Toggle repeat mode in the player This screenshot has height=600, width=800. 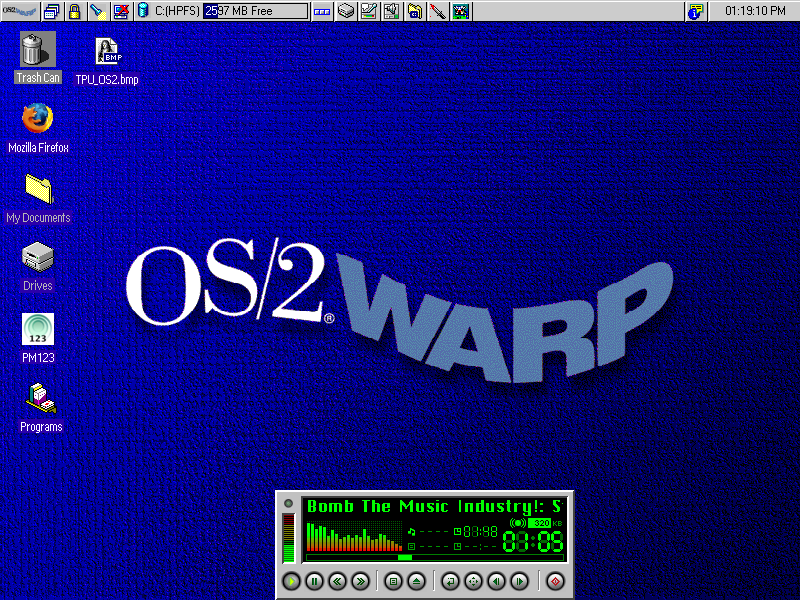pyautogui.click(x=450, y=580)
